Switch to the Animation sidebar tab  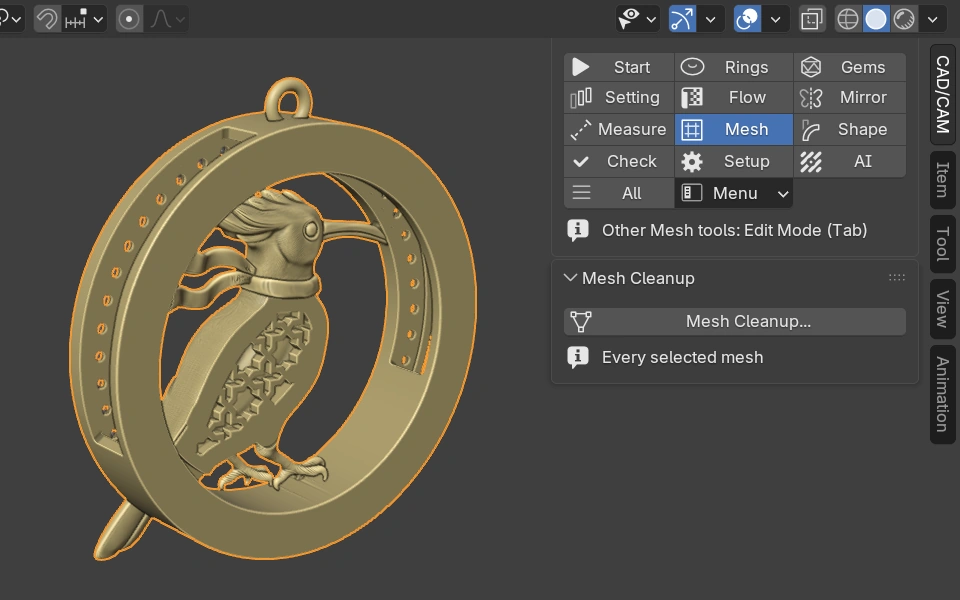942,394
